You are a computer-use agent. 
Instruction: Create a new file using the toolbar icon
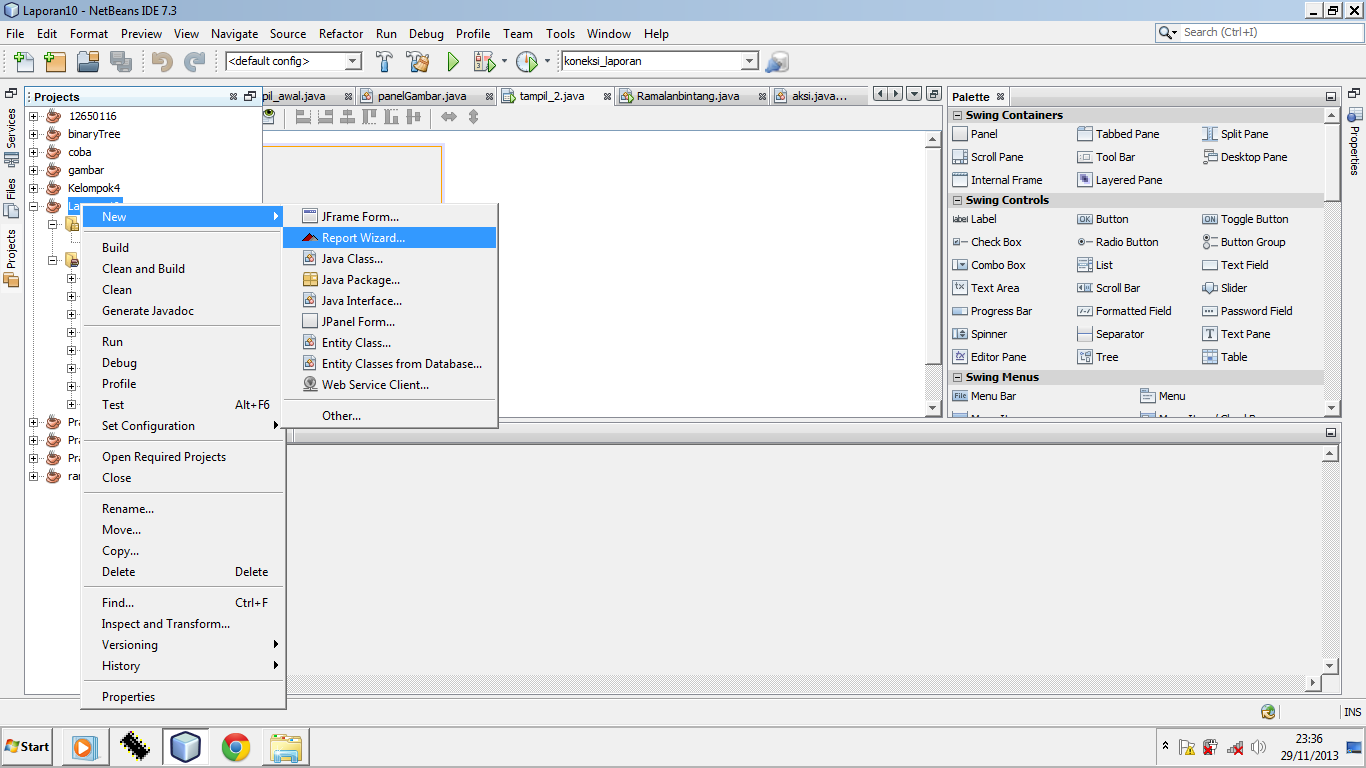[22, 61]
